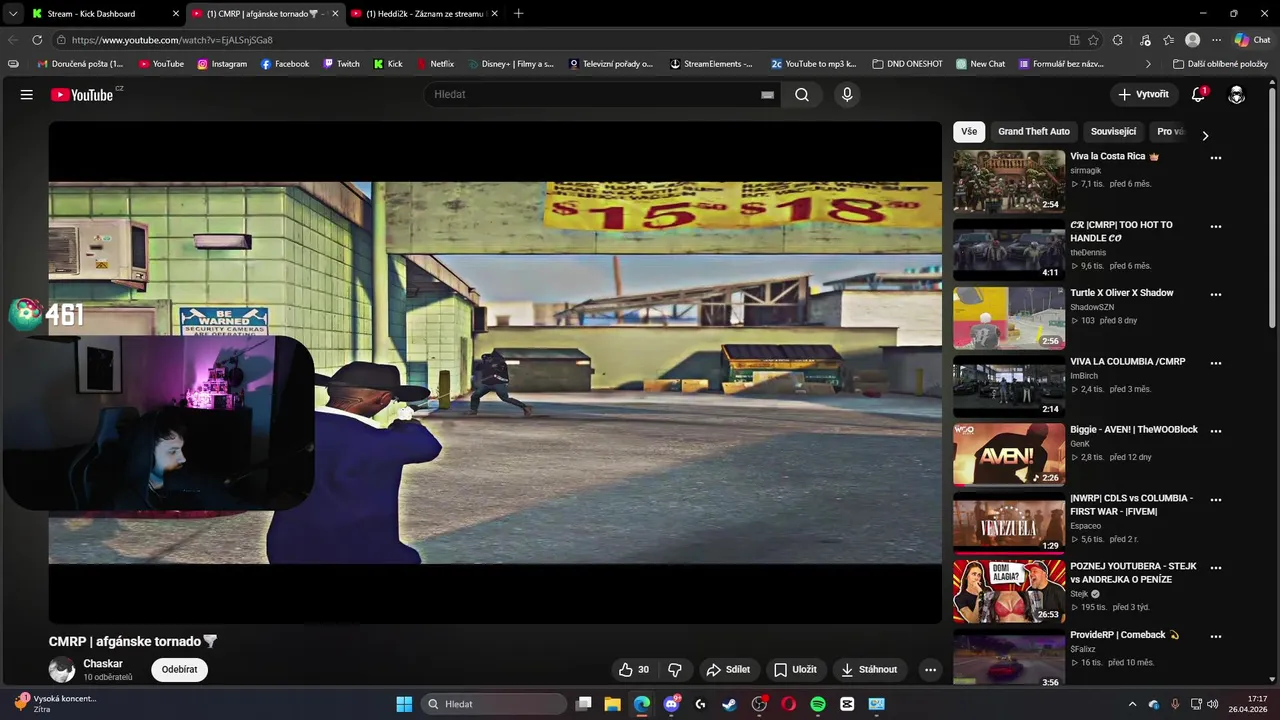Click the Odebírat subscribe button

[x=179, y=670]
